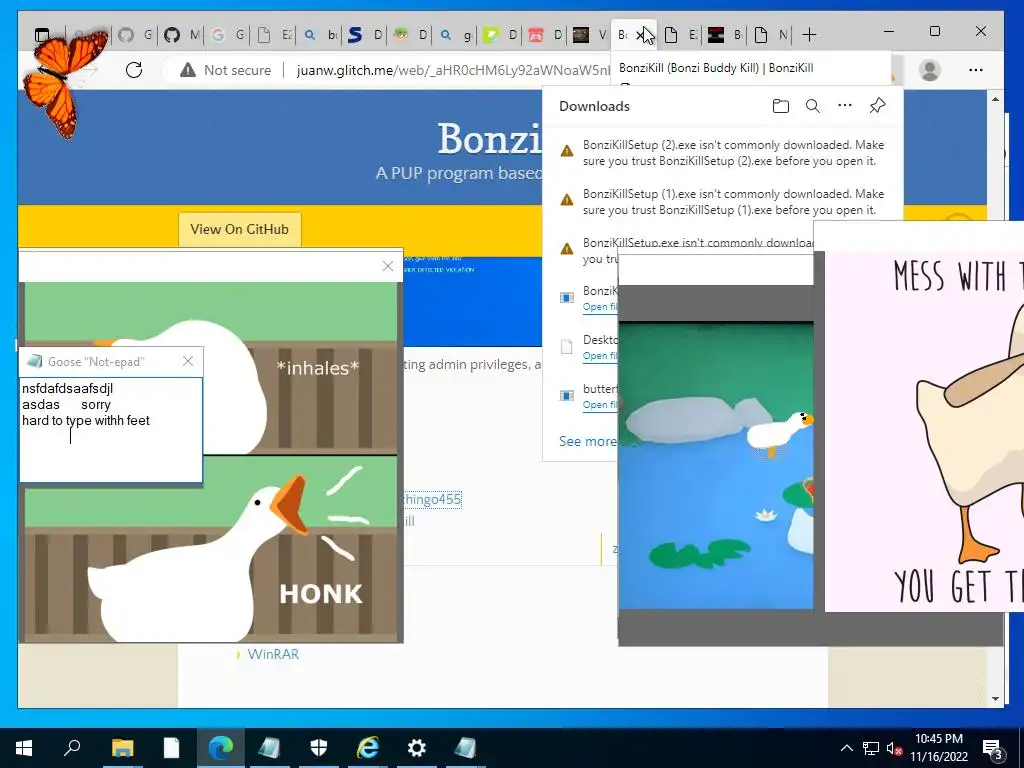Open a new browser tab
The height and width of the screenshot is (768, 1024).
pos(808,35)
